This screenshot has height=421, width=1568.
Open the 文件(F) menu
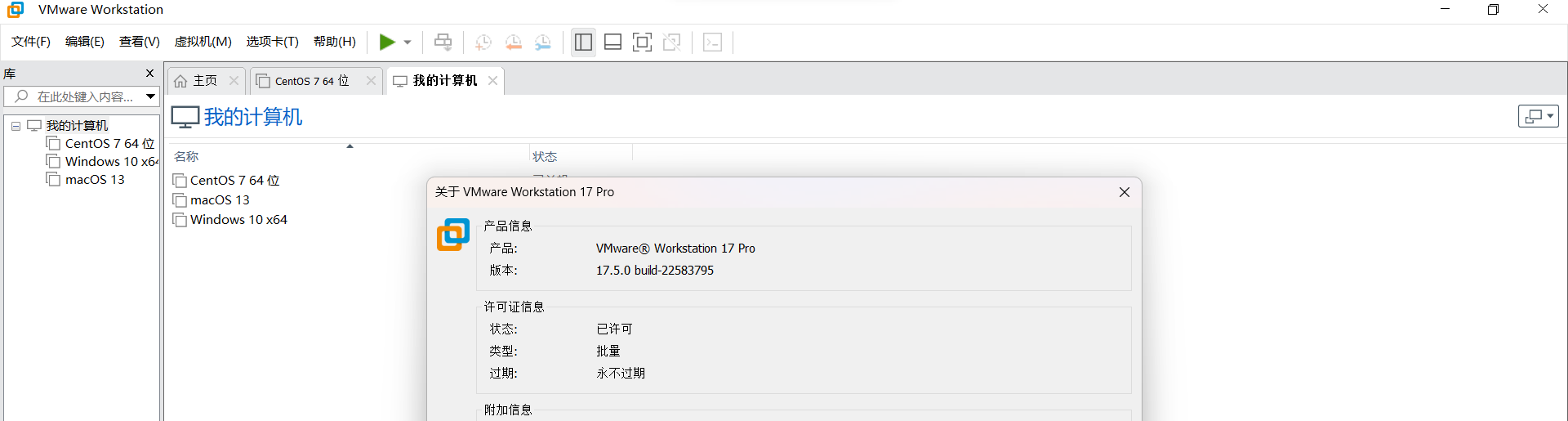point(31,42)
